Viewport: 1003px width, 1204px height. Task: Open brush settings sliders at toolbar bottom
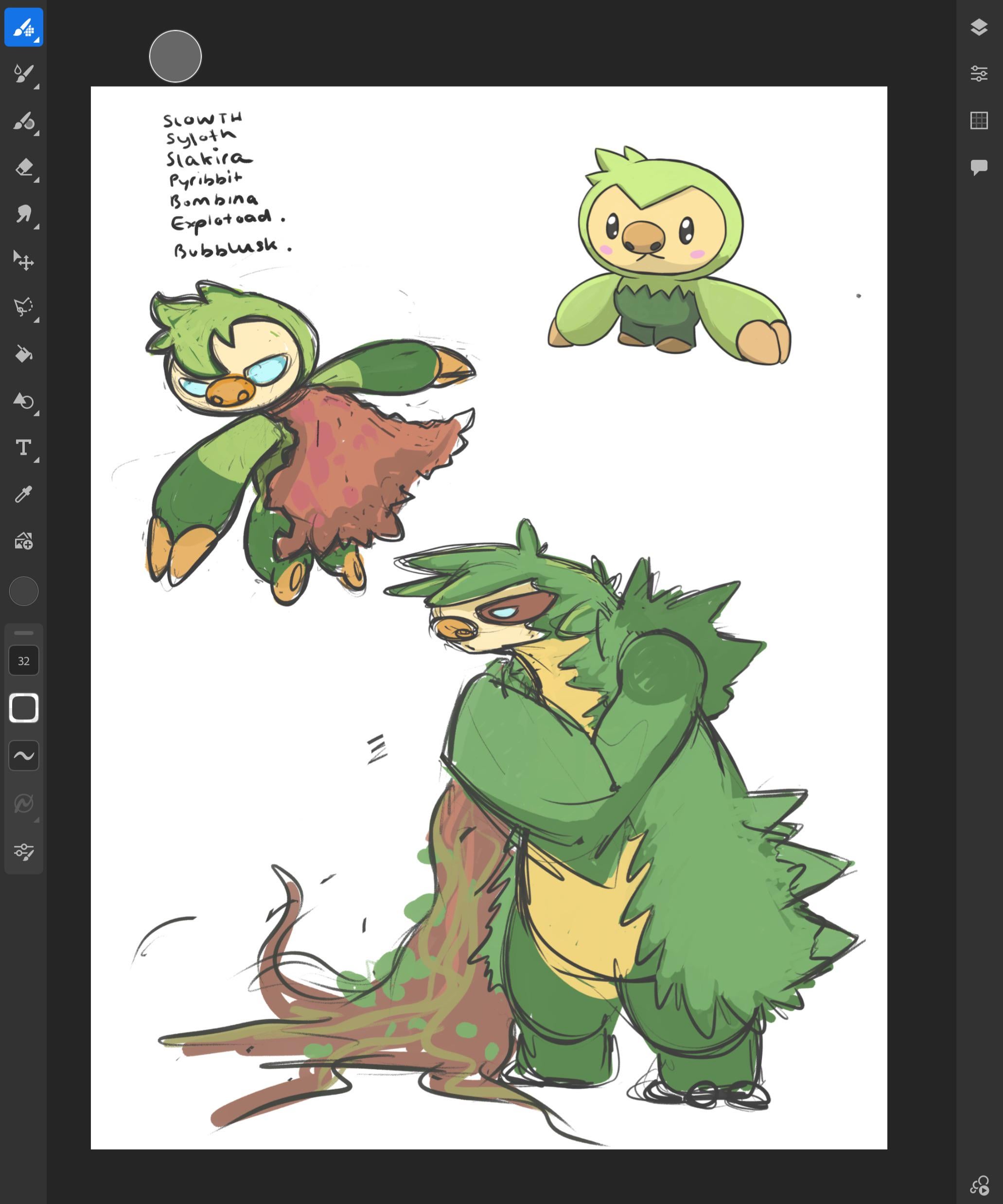point(23,851)
